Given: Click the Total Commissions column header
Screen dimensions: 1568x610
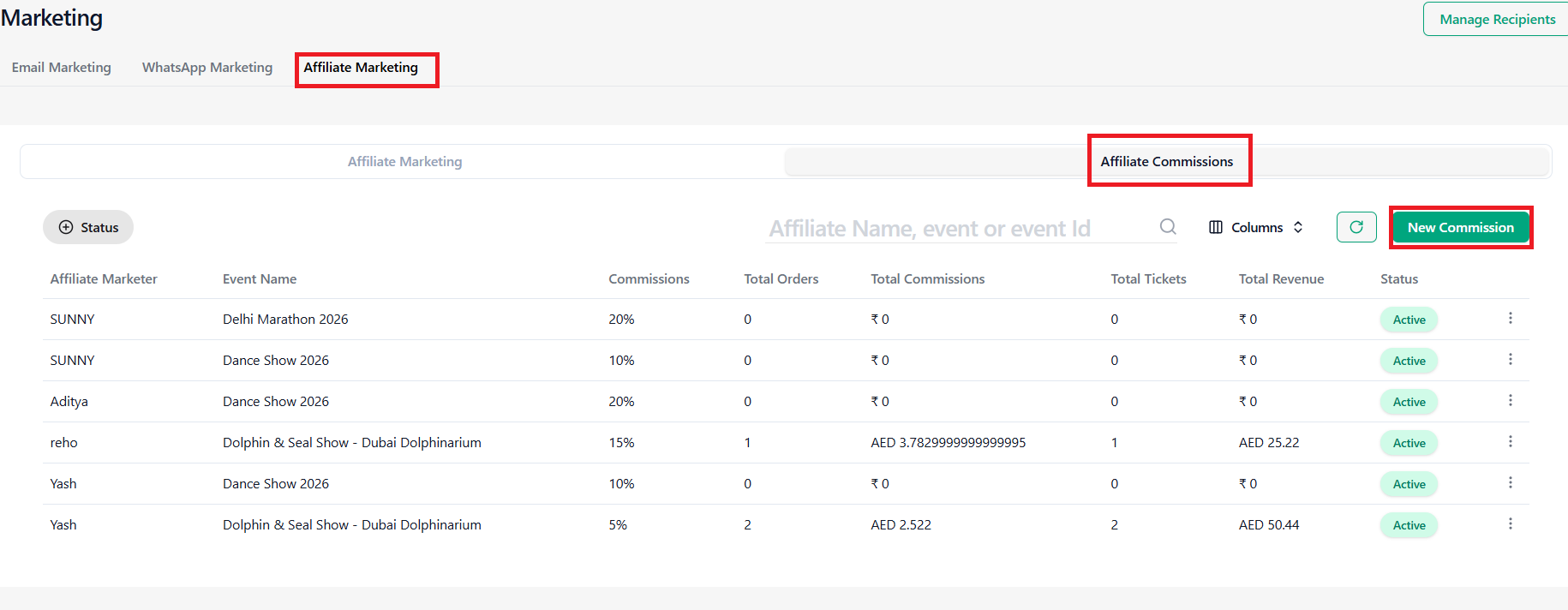Looking at the screenshot, I should click(x=928, y=279).
